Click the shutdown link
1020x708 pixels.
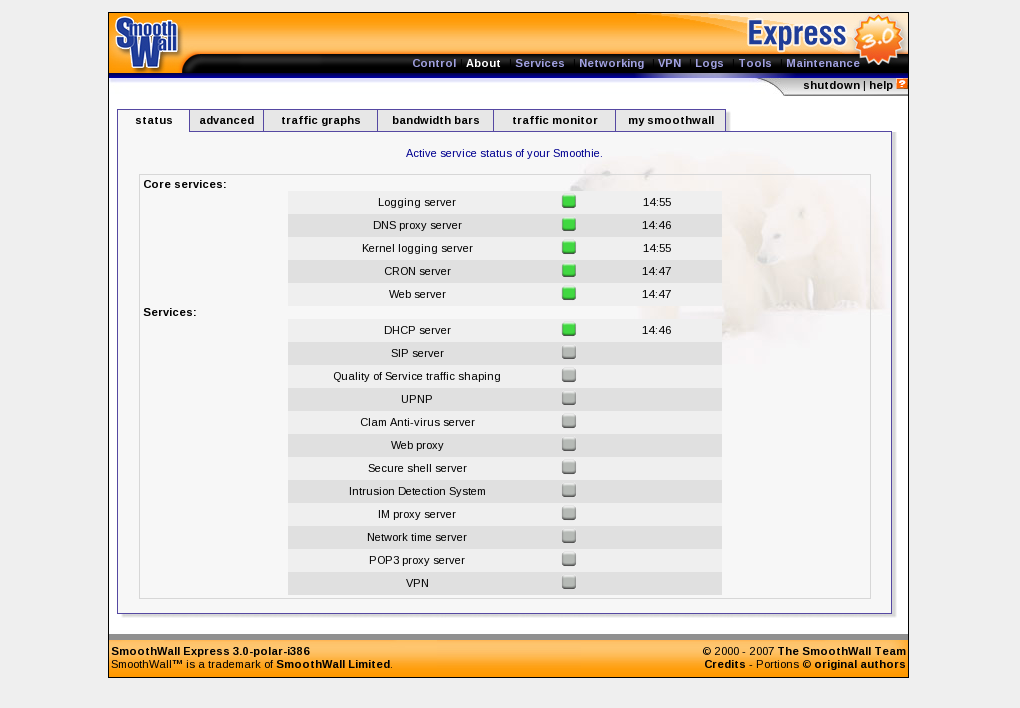[x=831, y=85]
